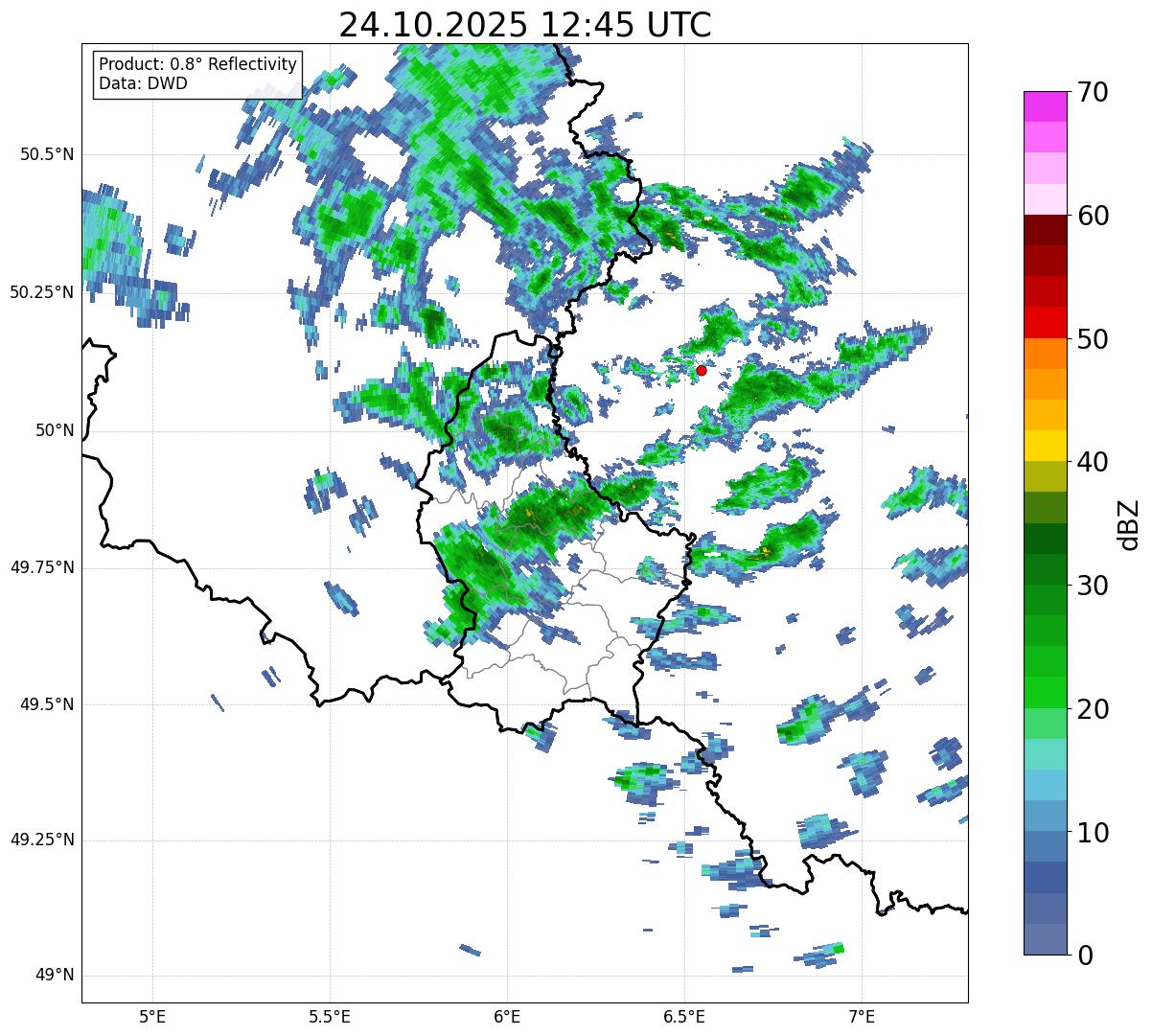Click the title '24.10.2025 12:45 UTC'
This screenshot has width=1152, height=1036.
tap(525, 25)
